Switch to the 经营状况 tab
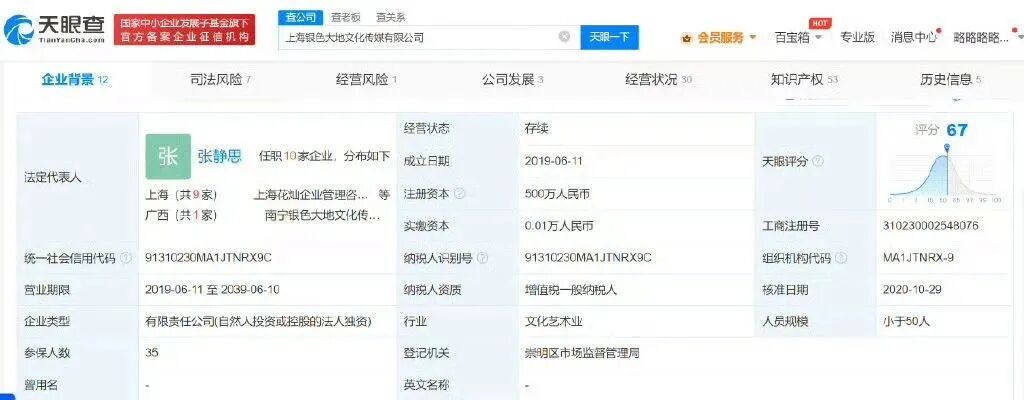1024x400 pixels. 659,80
